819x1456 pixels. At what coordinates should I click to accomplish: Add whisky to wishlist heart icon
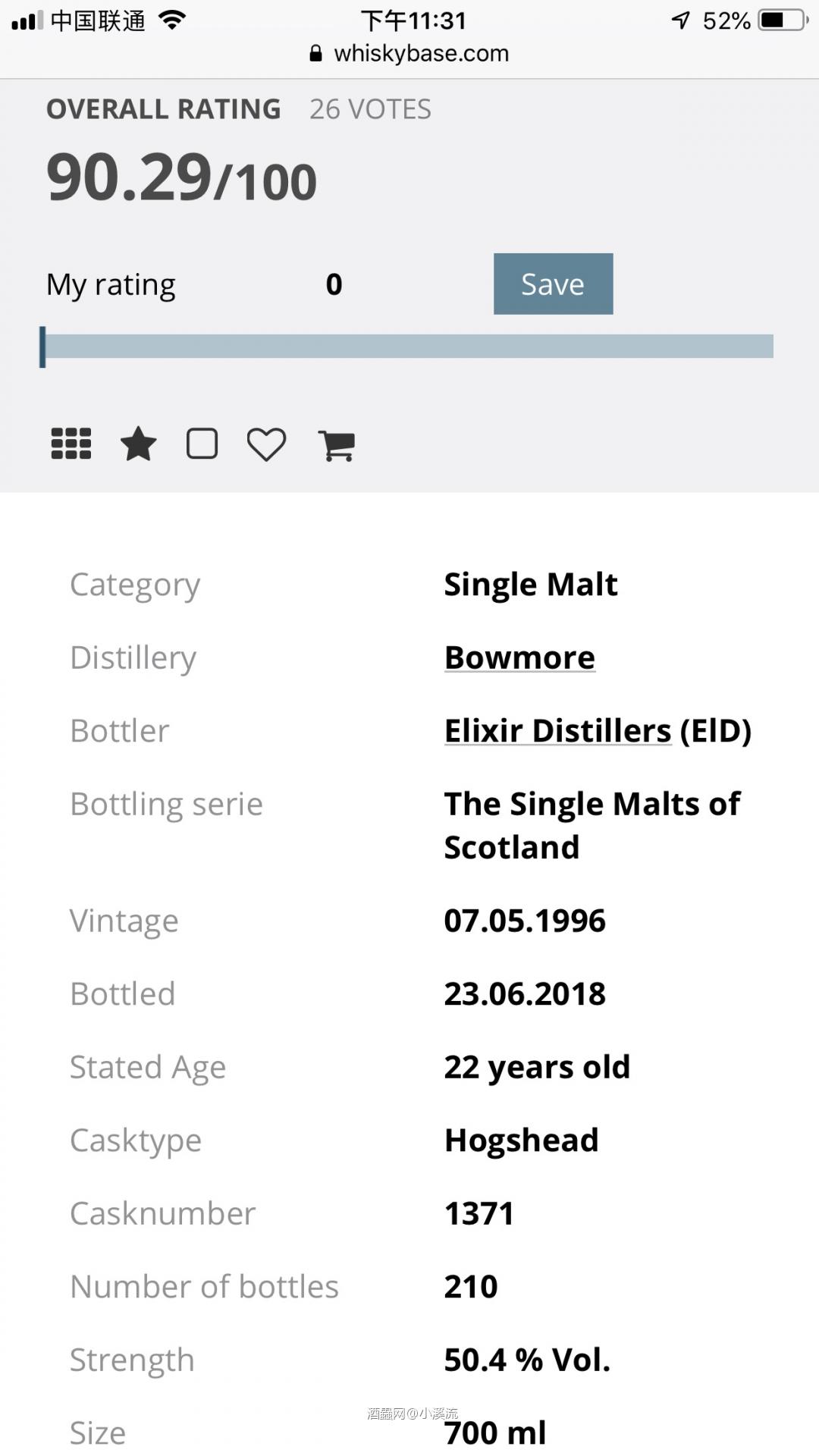coord(266,444)
